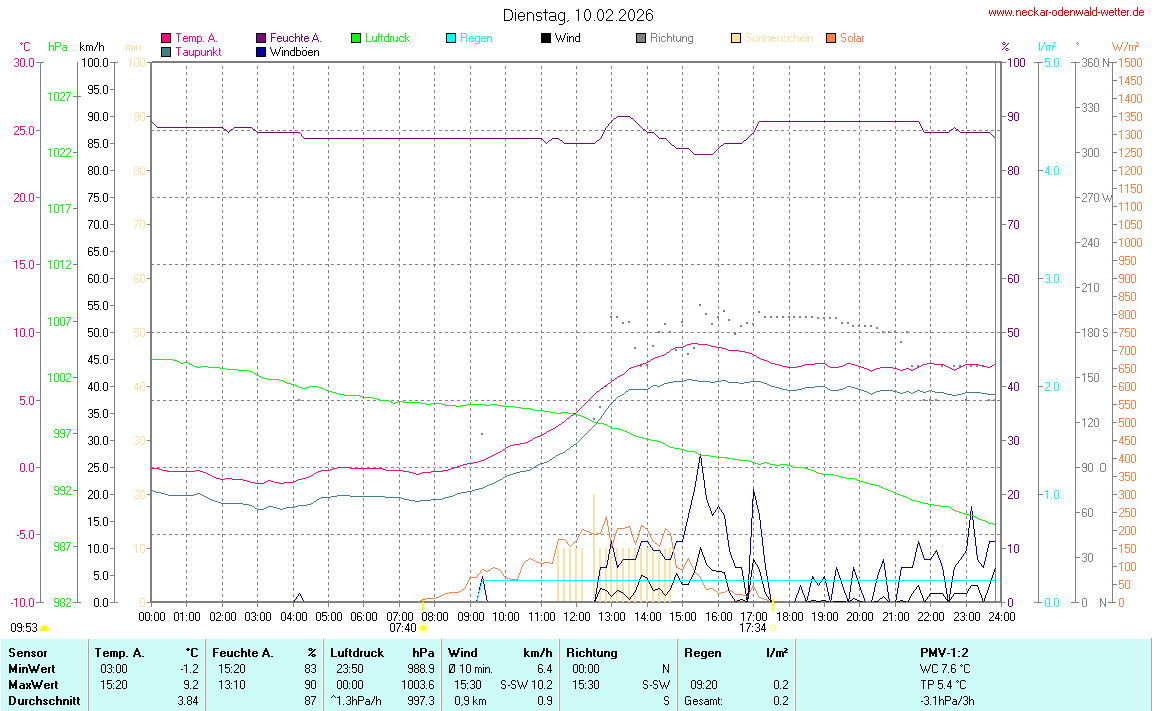This screenshot has width=1152, height=711.
Task: Click the teal Taupunkt legend square
Action: [166, 52]
